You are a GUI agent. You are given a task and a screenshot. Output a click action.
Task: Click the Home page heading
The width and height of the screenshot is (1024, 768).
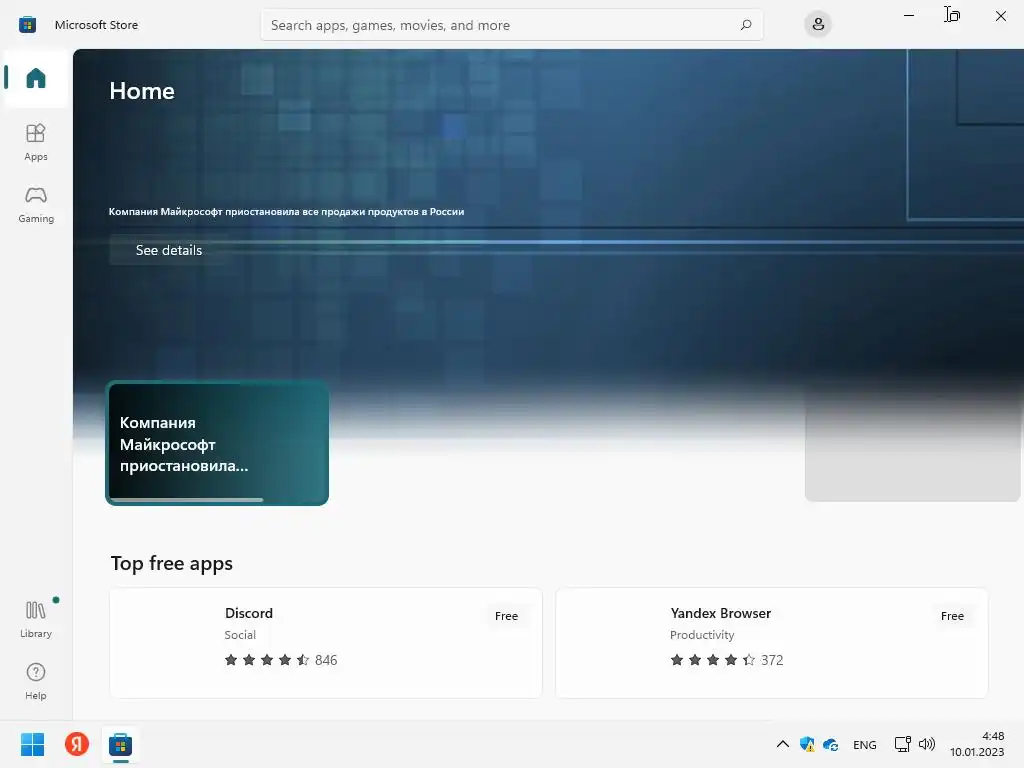(x=142, y=91)
